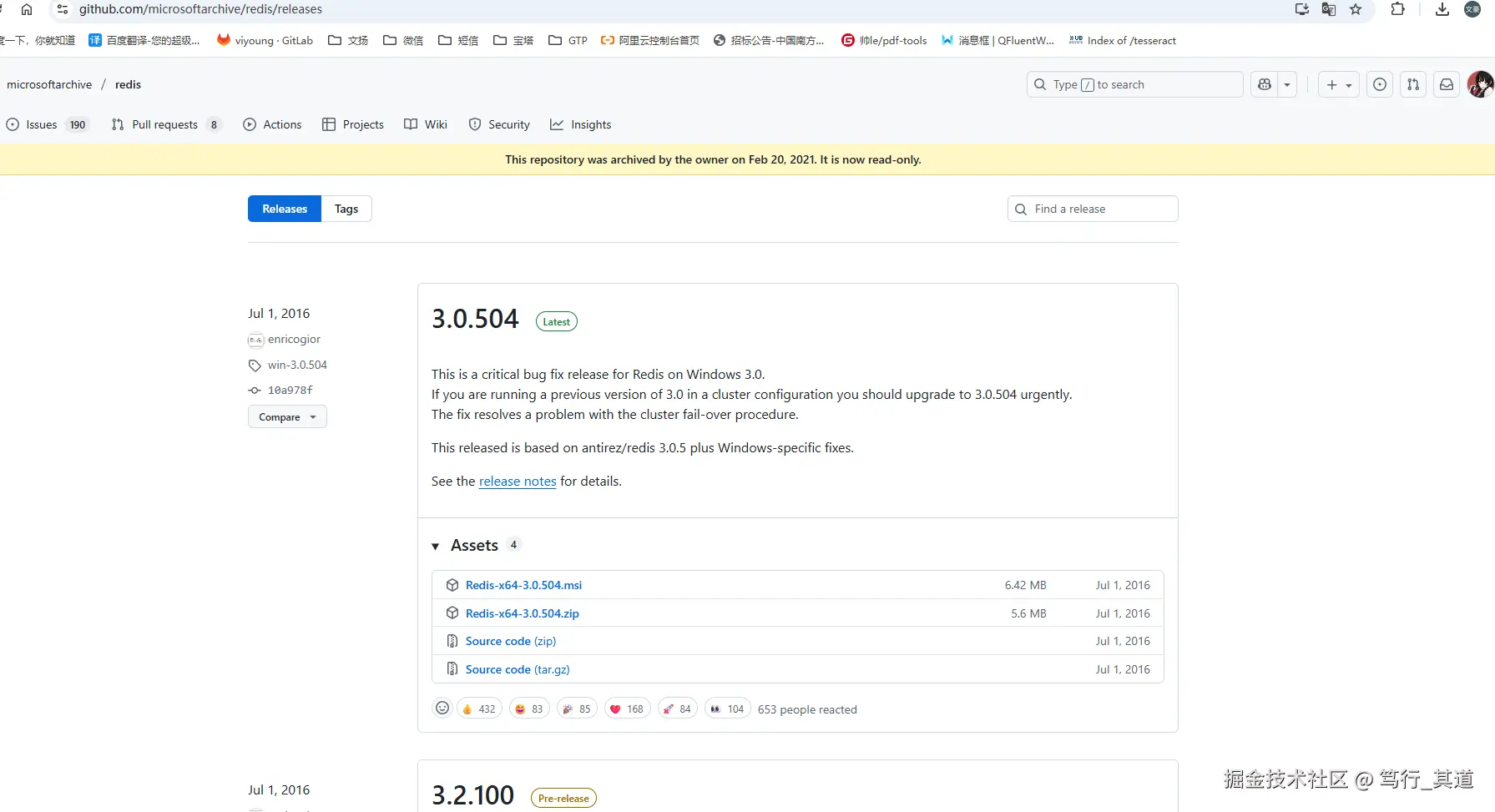Open the Issues tab
Viewport: 1495px width, 812px height.
[x=48, y=124]
